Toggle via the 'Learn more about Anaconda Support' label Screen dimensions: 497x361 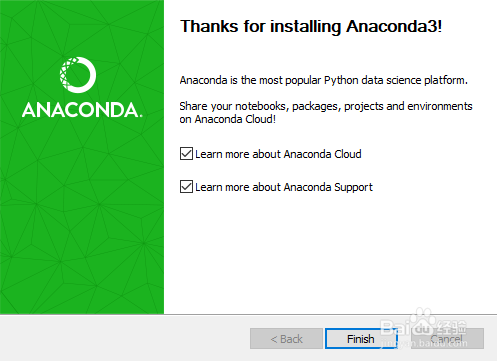pos(284,187)
